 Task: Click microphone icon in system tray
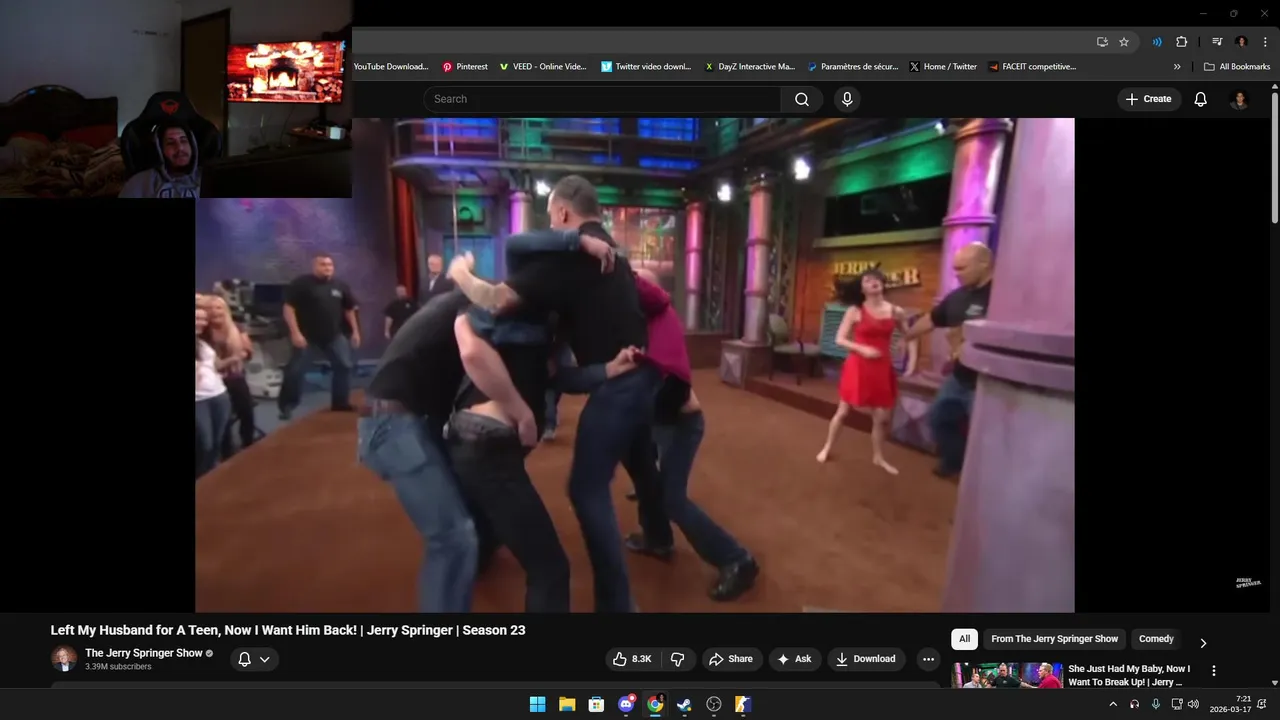tap(1156, 704)
